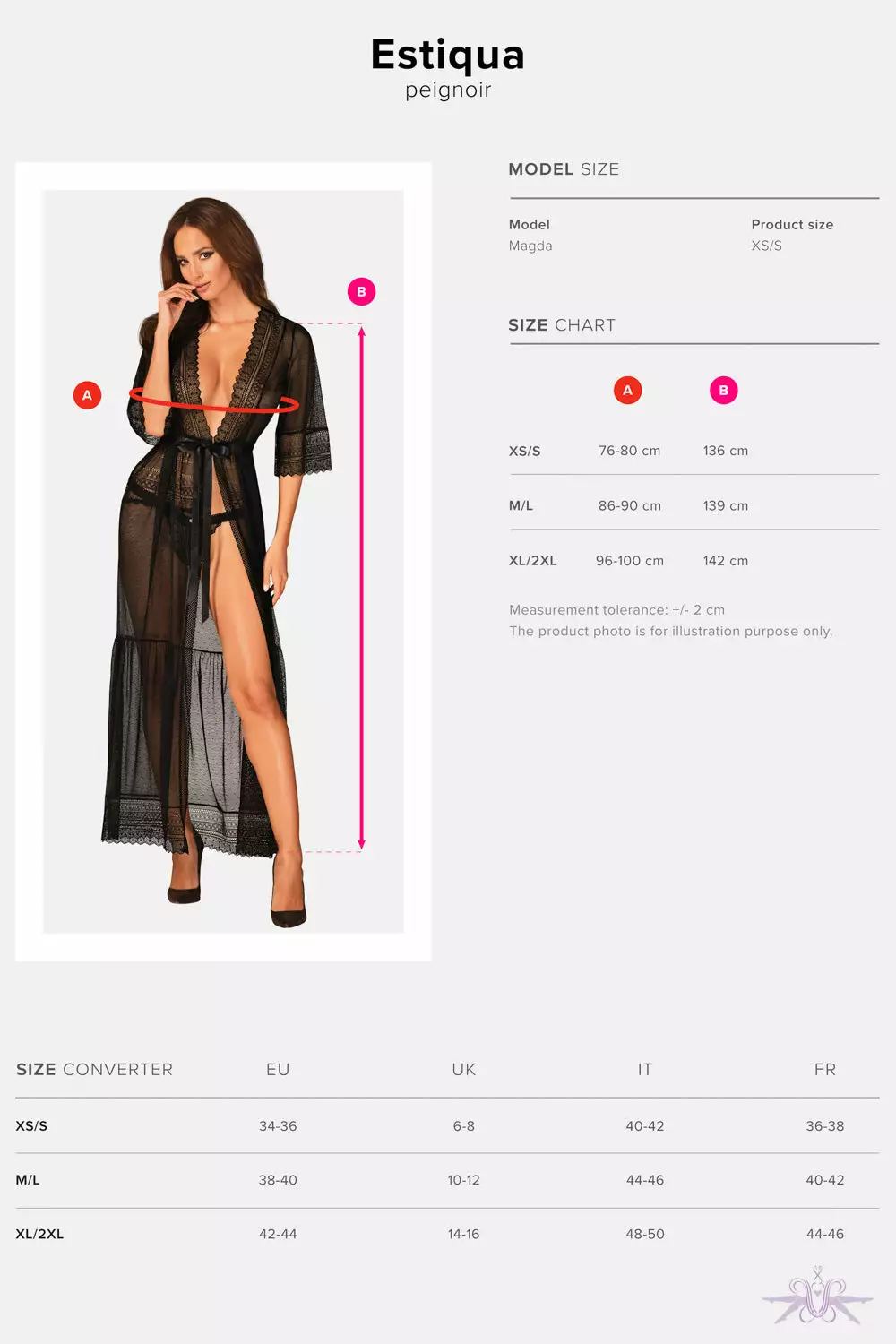
Task: Click the MODEL SIZE heading
Action: tap(564, 169)
